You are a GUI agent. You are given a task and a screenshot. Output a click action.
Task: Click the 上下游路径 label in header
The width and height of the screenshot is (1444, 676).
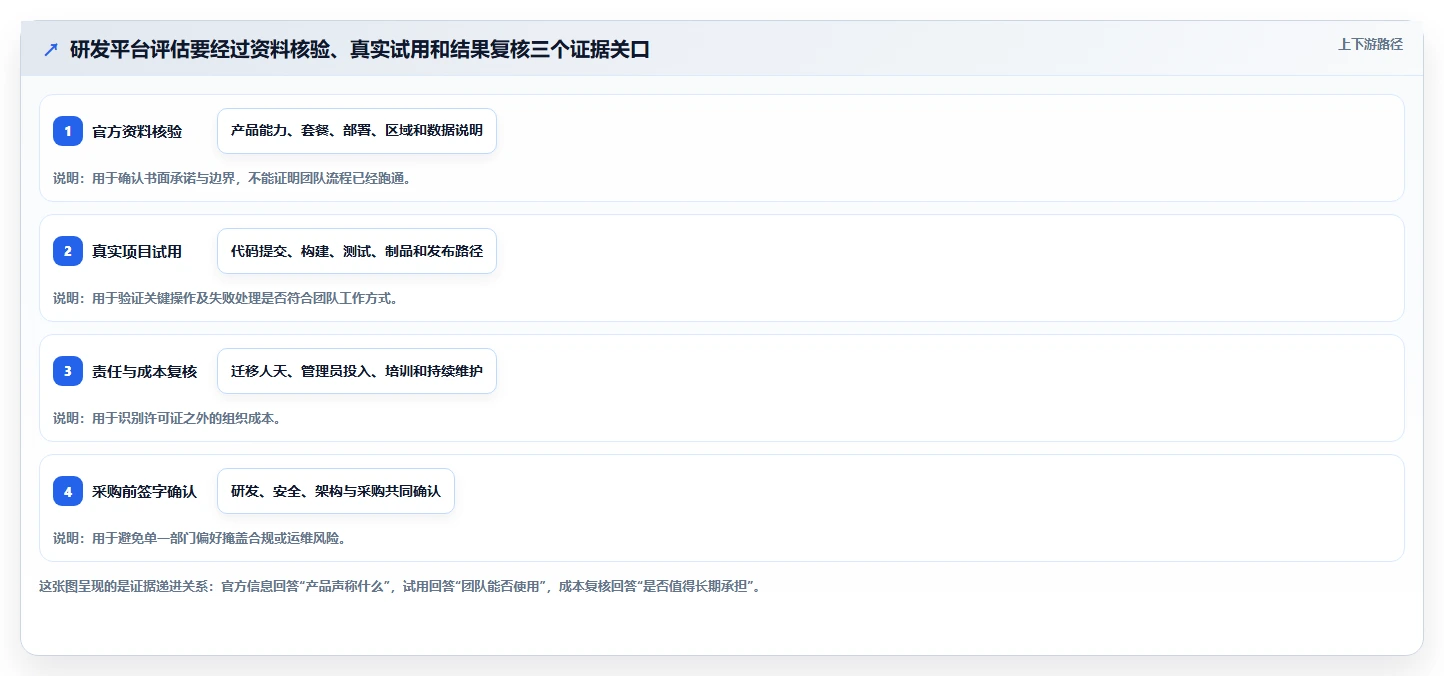click(x=1370, y=44)
